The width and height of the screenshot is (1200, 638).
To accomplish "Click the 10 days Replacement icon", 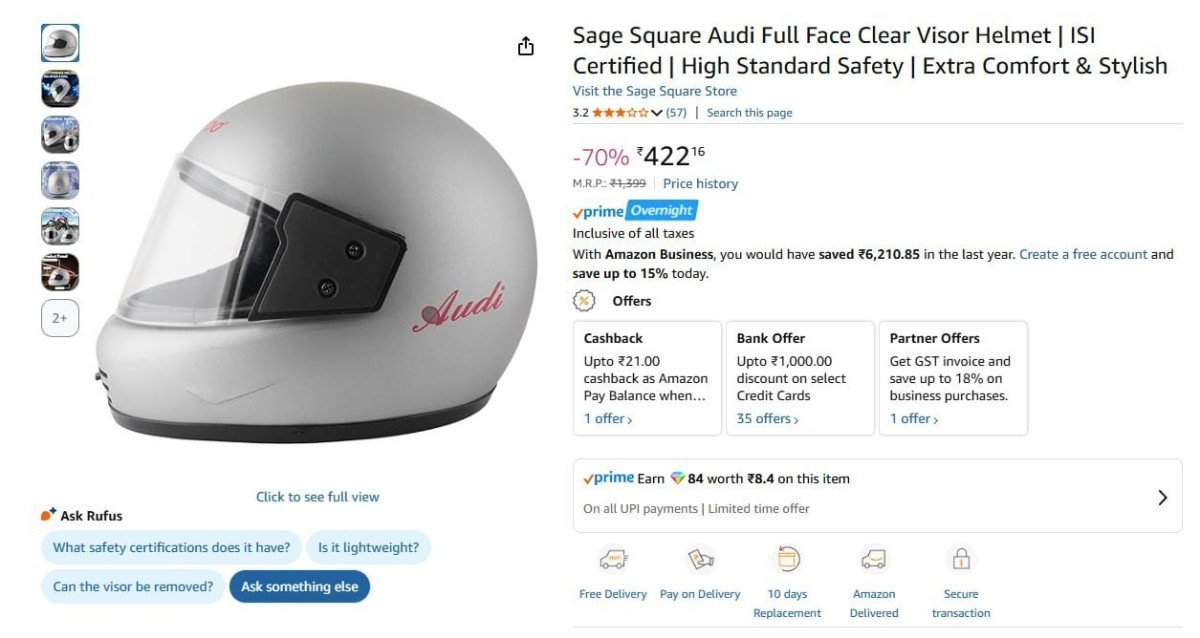I will (788, 559).
